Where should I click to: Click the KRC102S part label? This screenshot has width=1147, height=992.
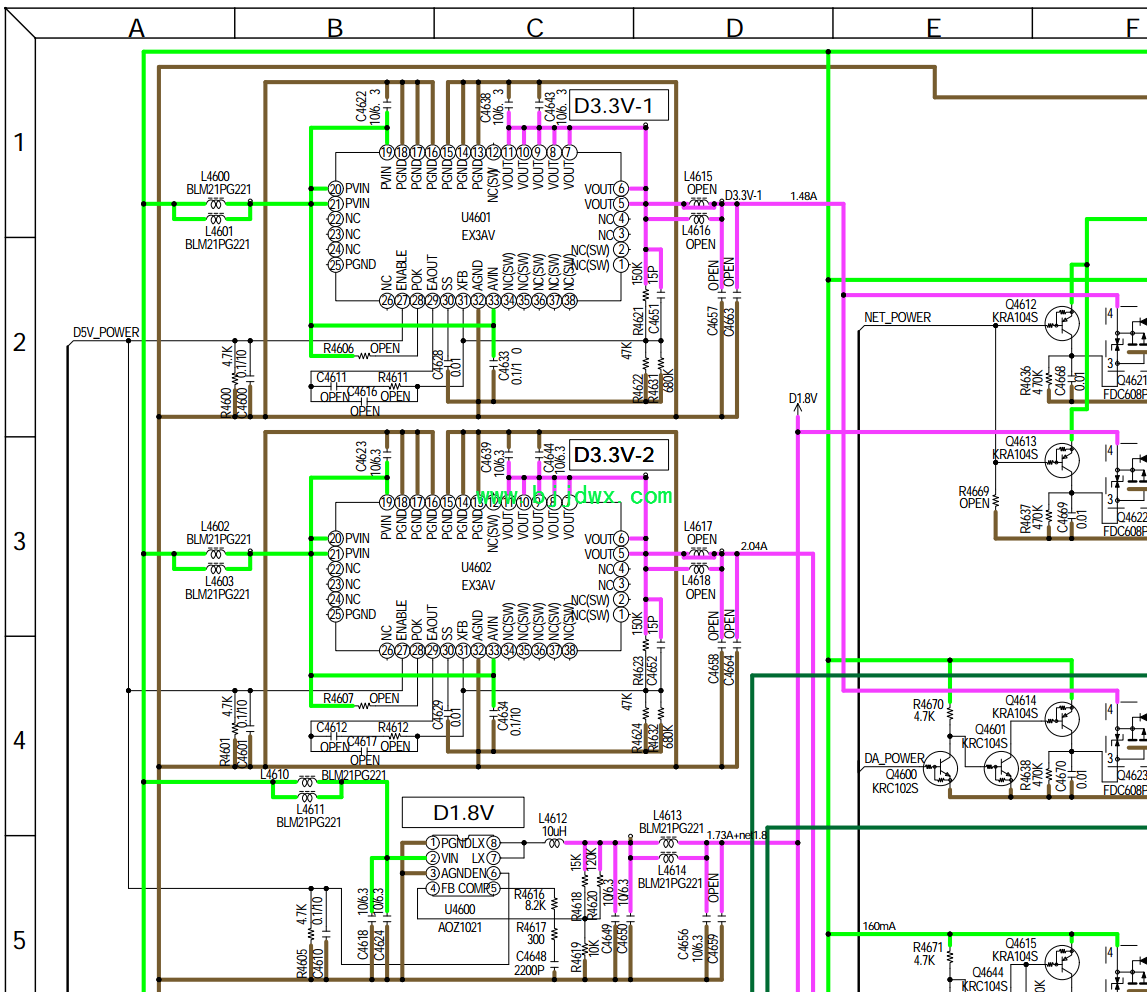[x=895, y=789]
